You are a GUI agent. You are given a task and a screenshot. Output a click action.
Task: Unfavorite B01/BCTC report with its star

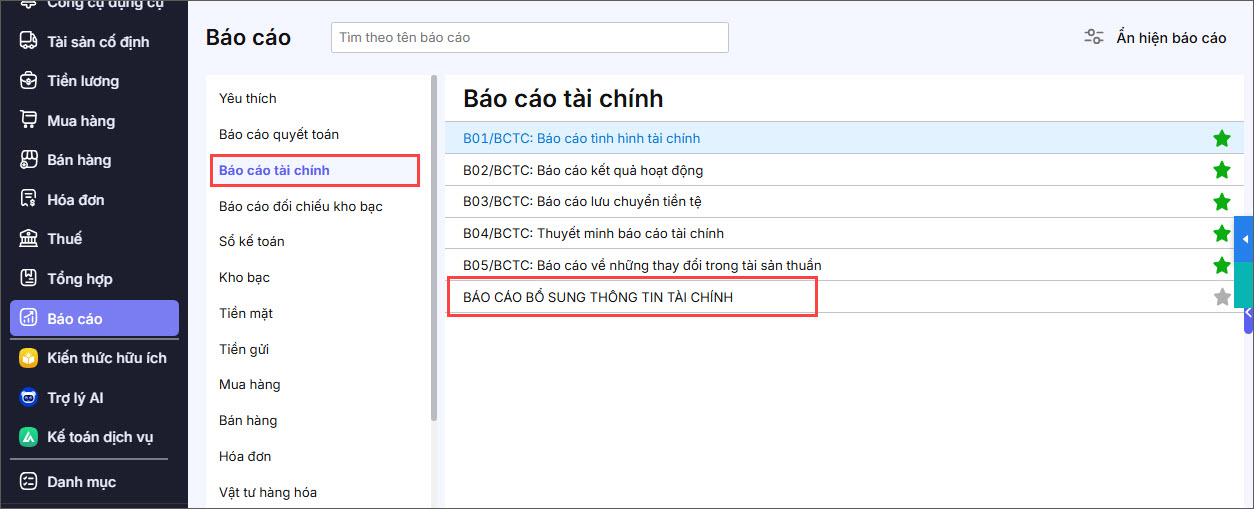pyautogui.click(x=1222, y=138)
